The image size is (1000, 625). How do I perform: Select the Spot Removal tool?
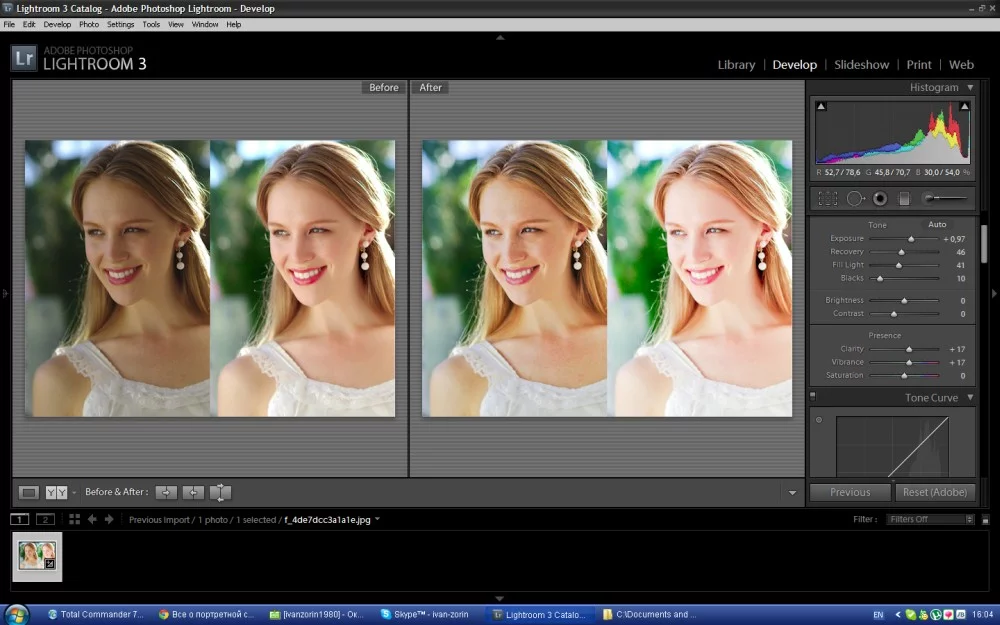point(855,199)
